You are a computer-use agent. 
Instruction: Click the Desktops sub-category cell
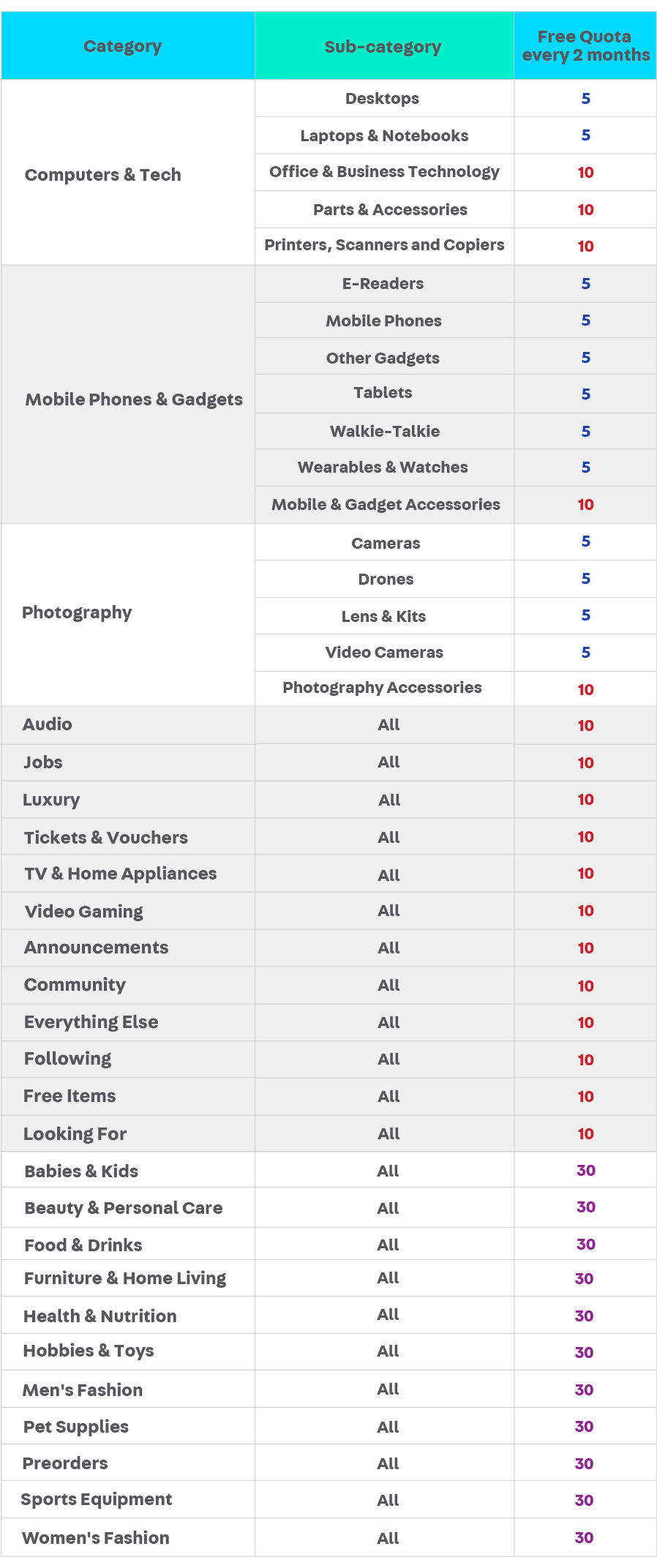[x=384, y=98]
